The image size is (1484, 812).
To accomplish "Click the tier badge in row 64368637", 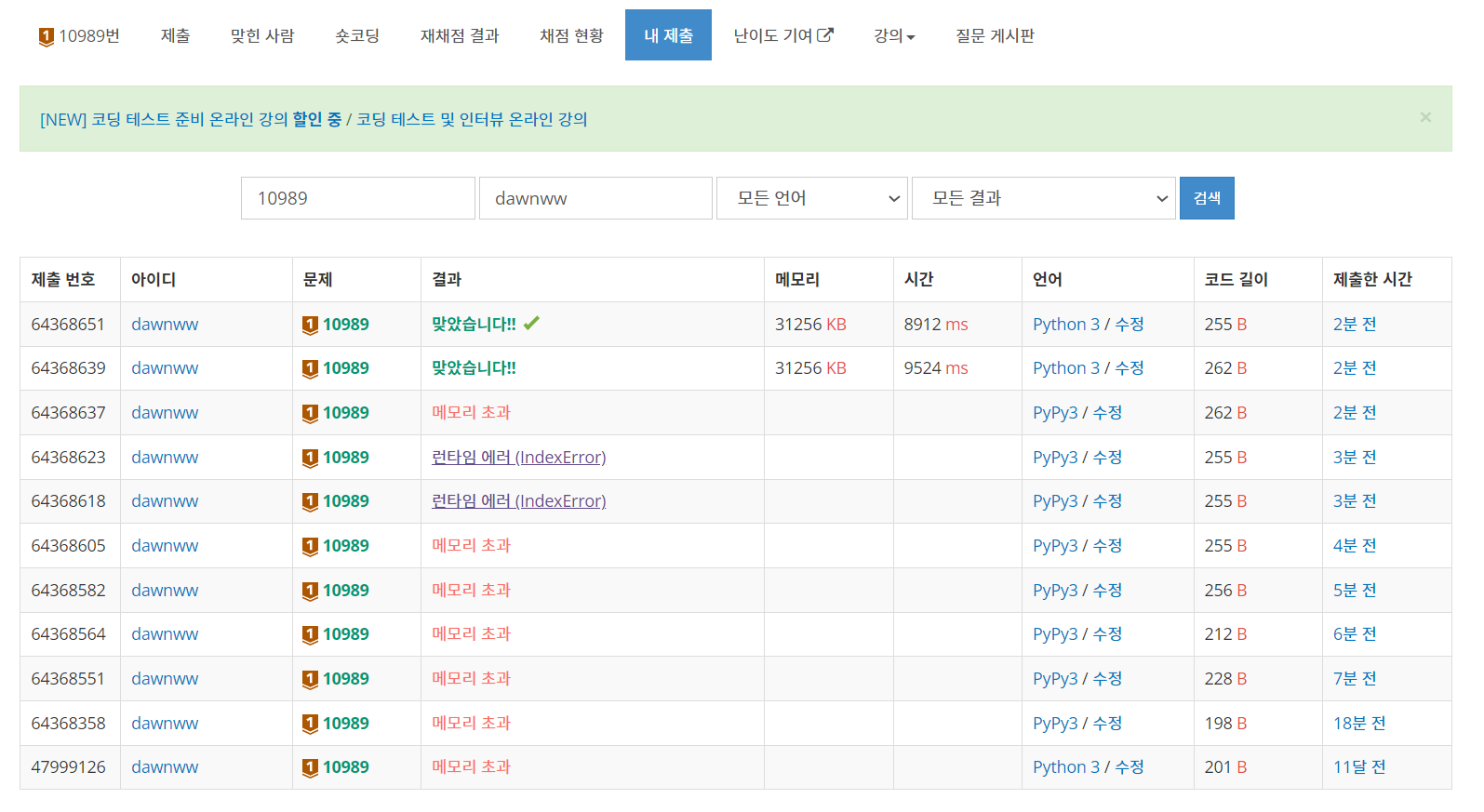I will pyautogui.click(x=311, y=413).
